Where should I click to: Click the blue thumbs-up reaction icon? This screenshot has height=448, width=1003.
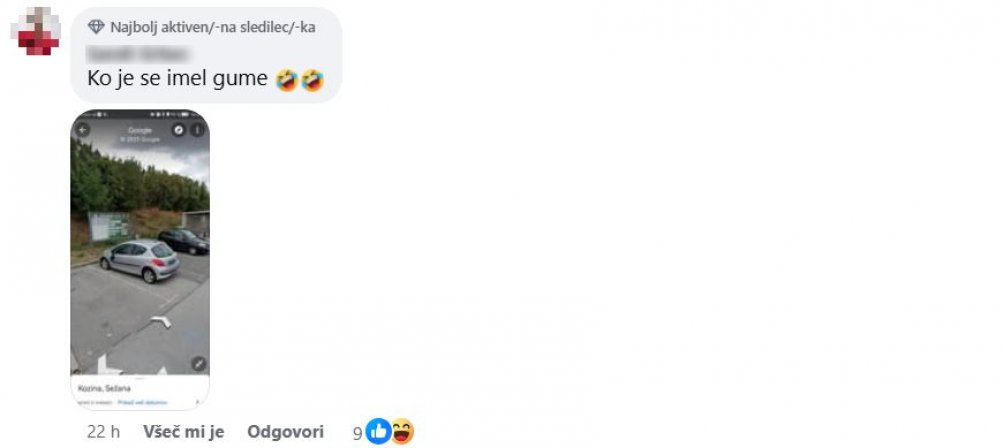(378, 432)
